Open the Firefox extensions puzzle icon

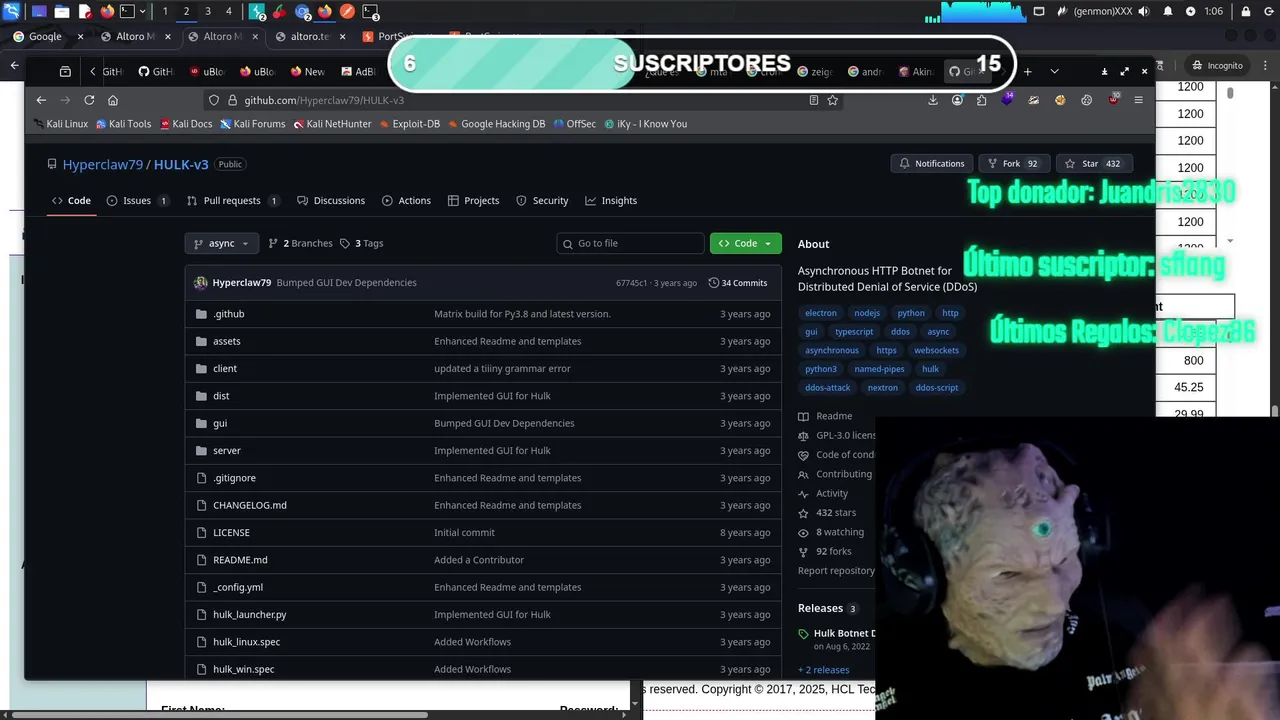982,100
